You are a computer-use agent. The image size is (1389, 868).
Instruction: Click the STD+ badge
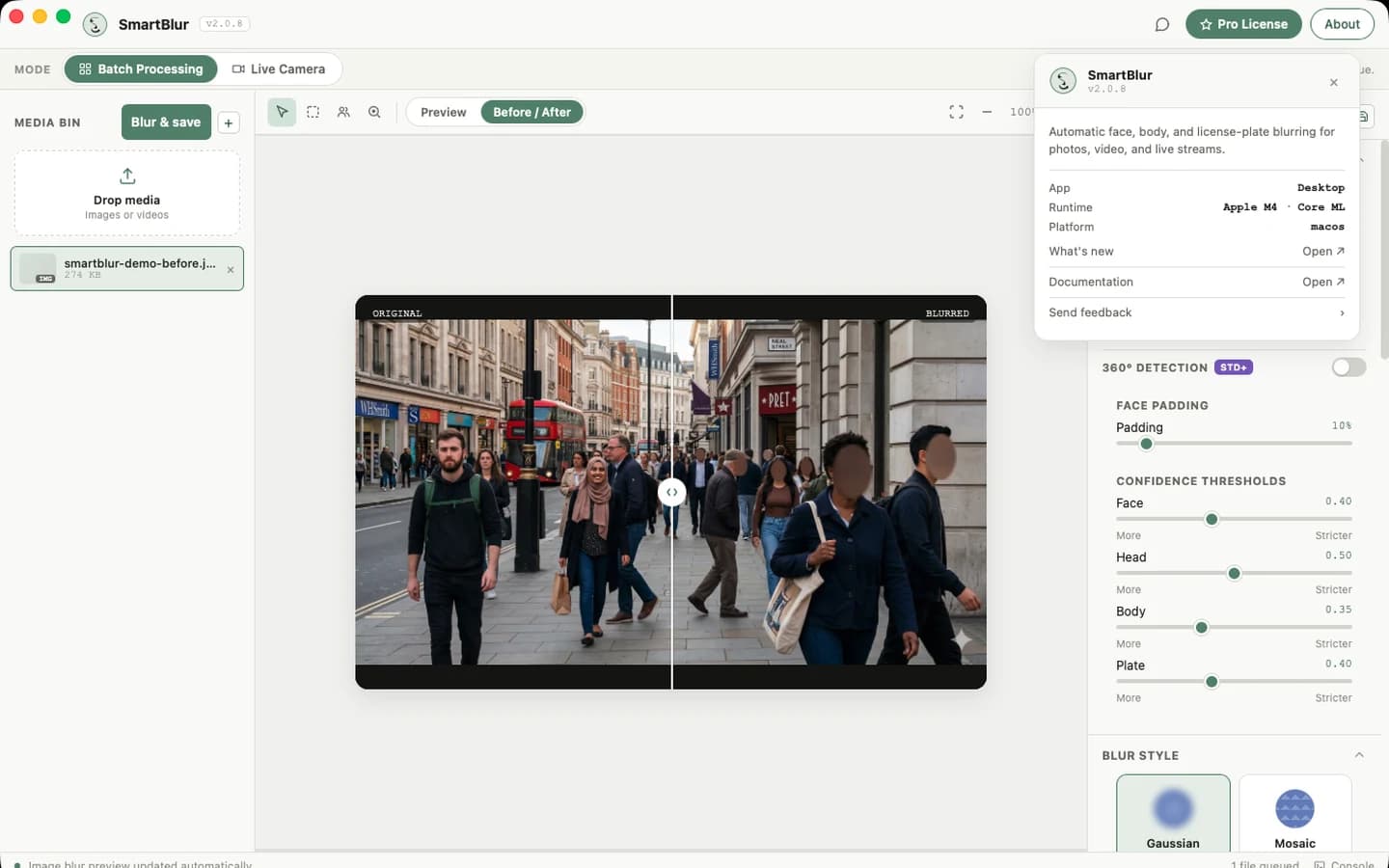point(1233,367)
